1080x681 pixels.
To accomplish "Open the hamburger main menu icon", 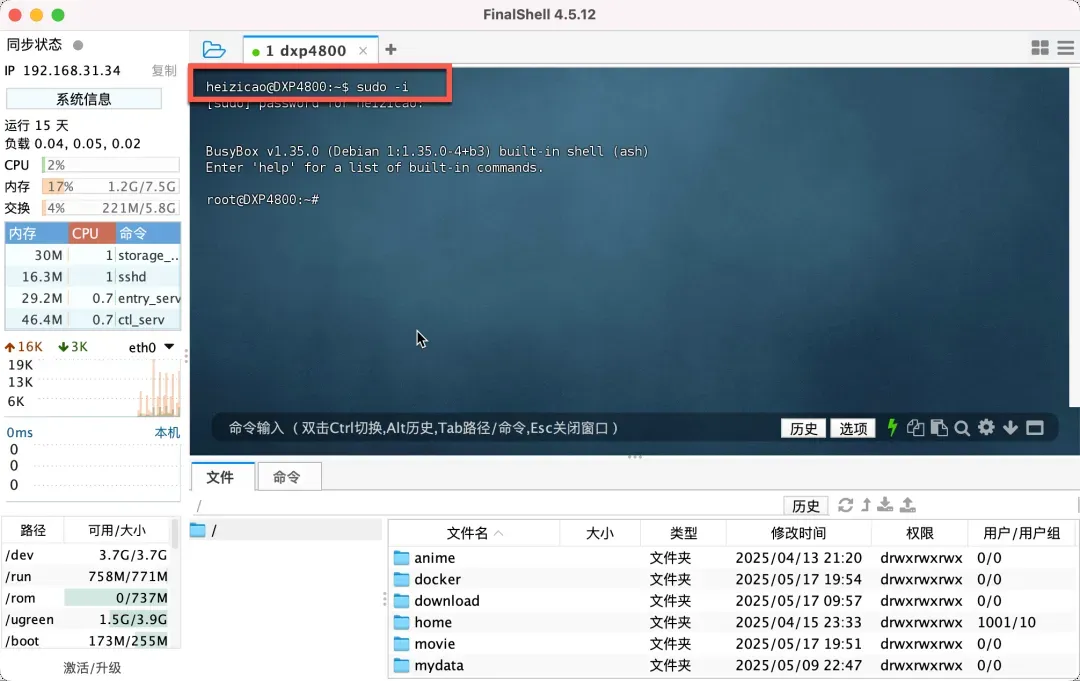I will (x=1066, y=48).
